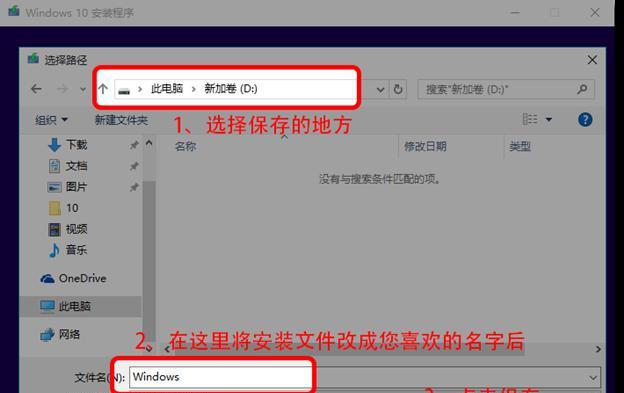624x393 pixels.
Task: Click the Windows 10 安装程序 title icon
Action: click(14, 11)
